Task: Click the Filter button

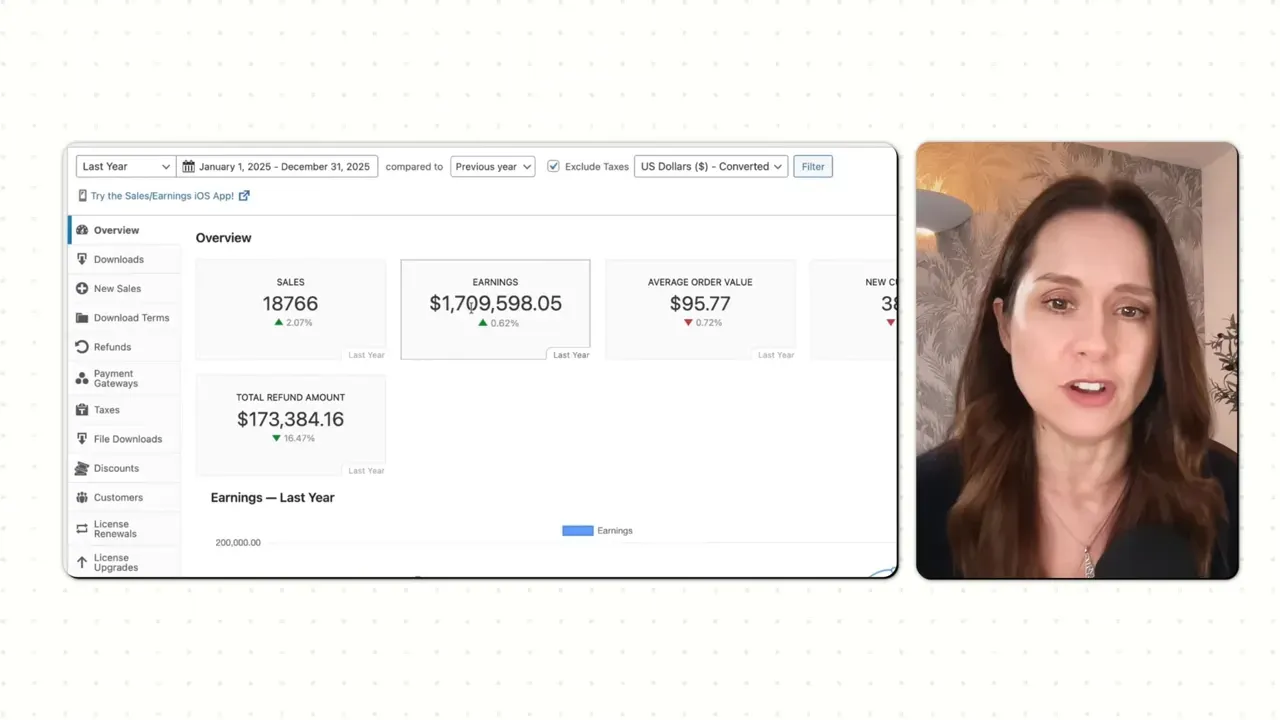Action: pyautogui.click(x=812, y=166)
